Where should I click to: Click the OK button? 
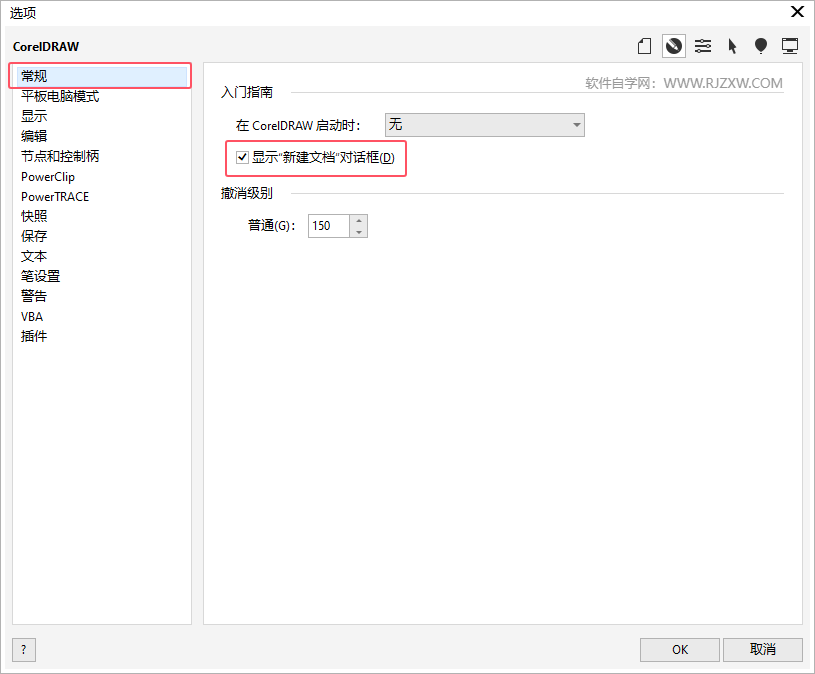point(680,650)
